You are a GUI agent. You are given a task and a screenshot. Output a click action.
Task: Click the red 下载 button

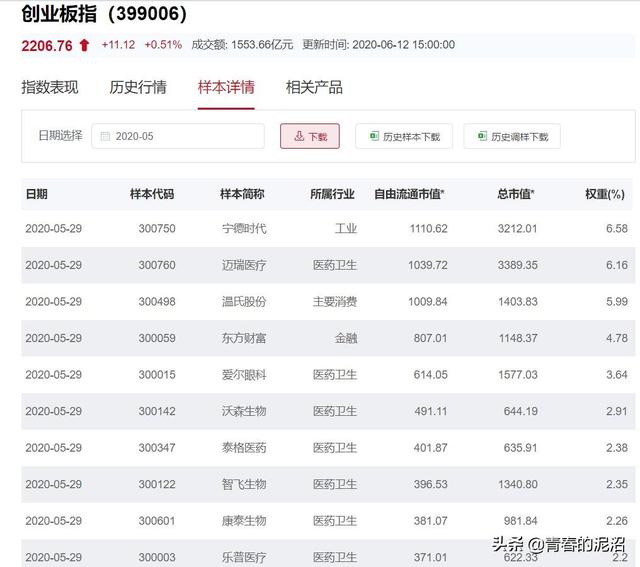click(x=310, y=136)
